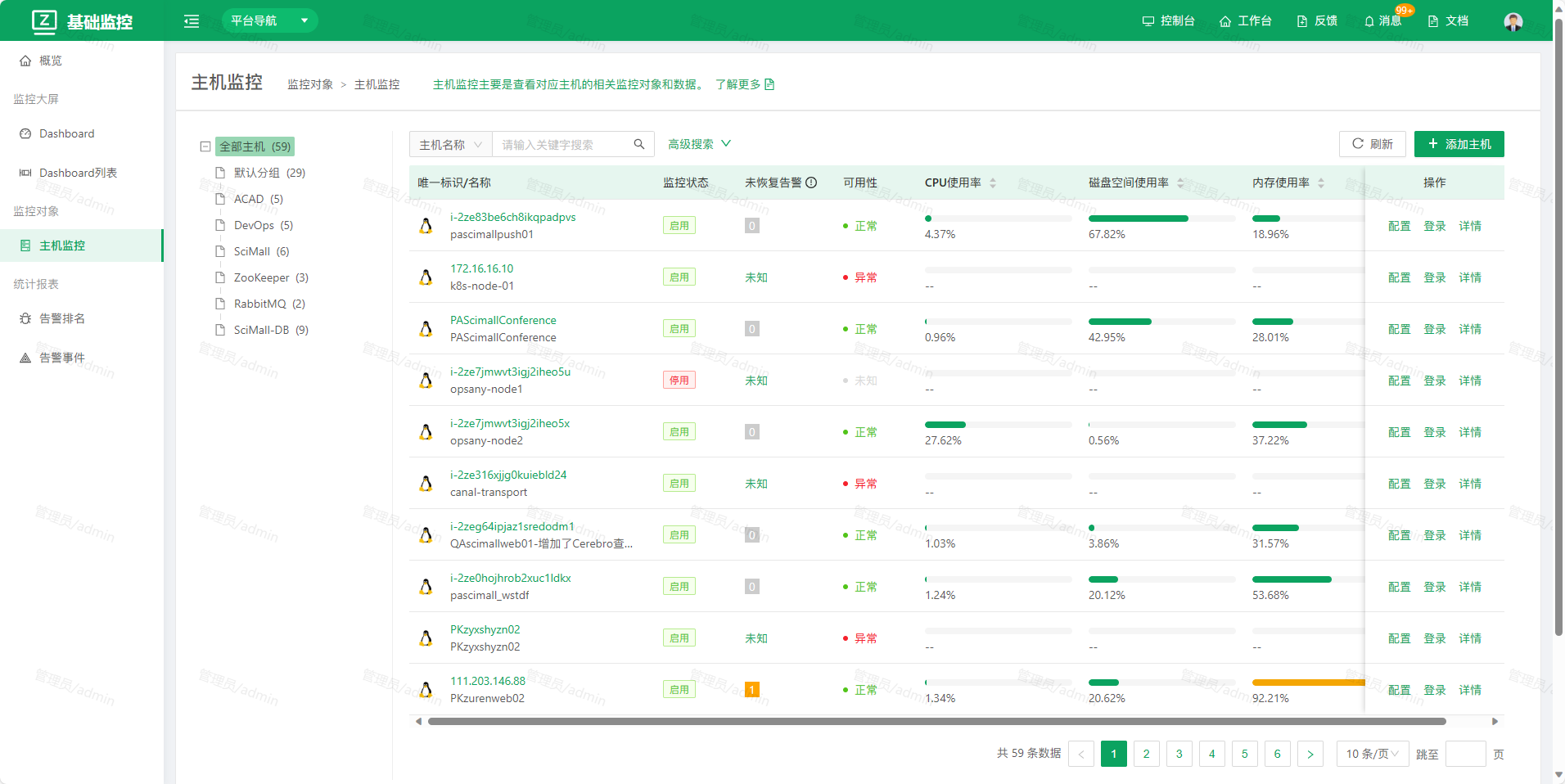Click the search magnifier icon
The image size is (1565, 784).
(x=639, y=144)
